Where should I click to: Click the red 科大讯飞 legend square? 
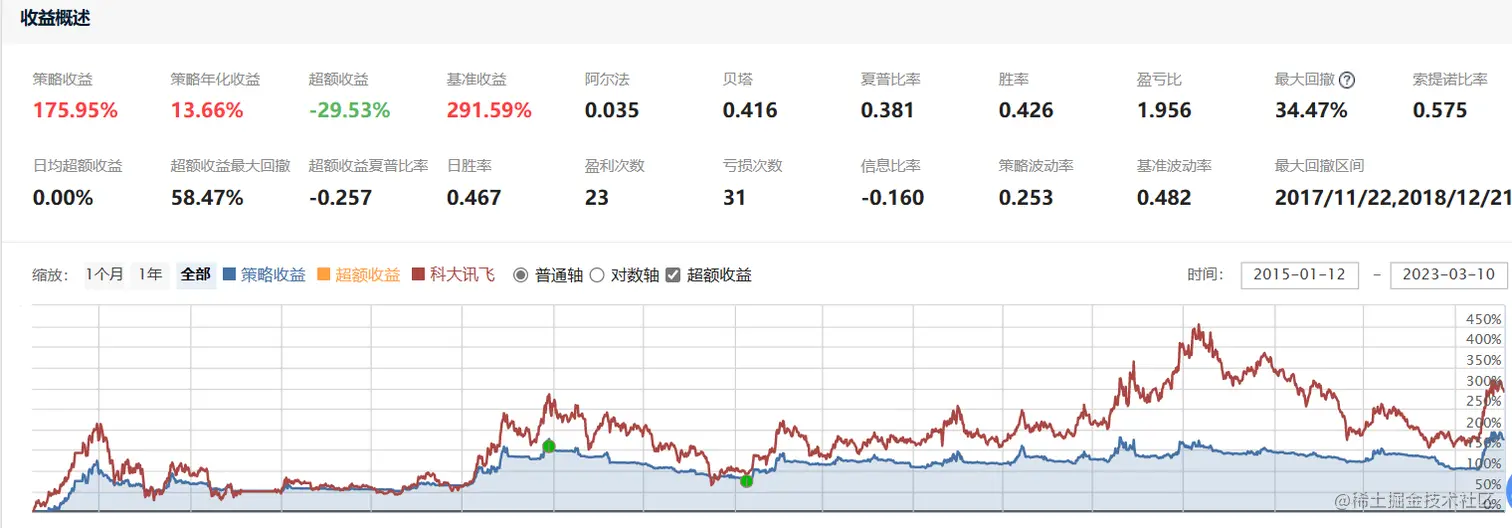click(x=419, y=274)
